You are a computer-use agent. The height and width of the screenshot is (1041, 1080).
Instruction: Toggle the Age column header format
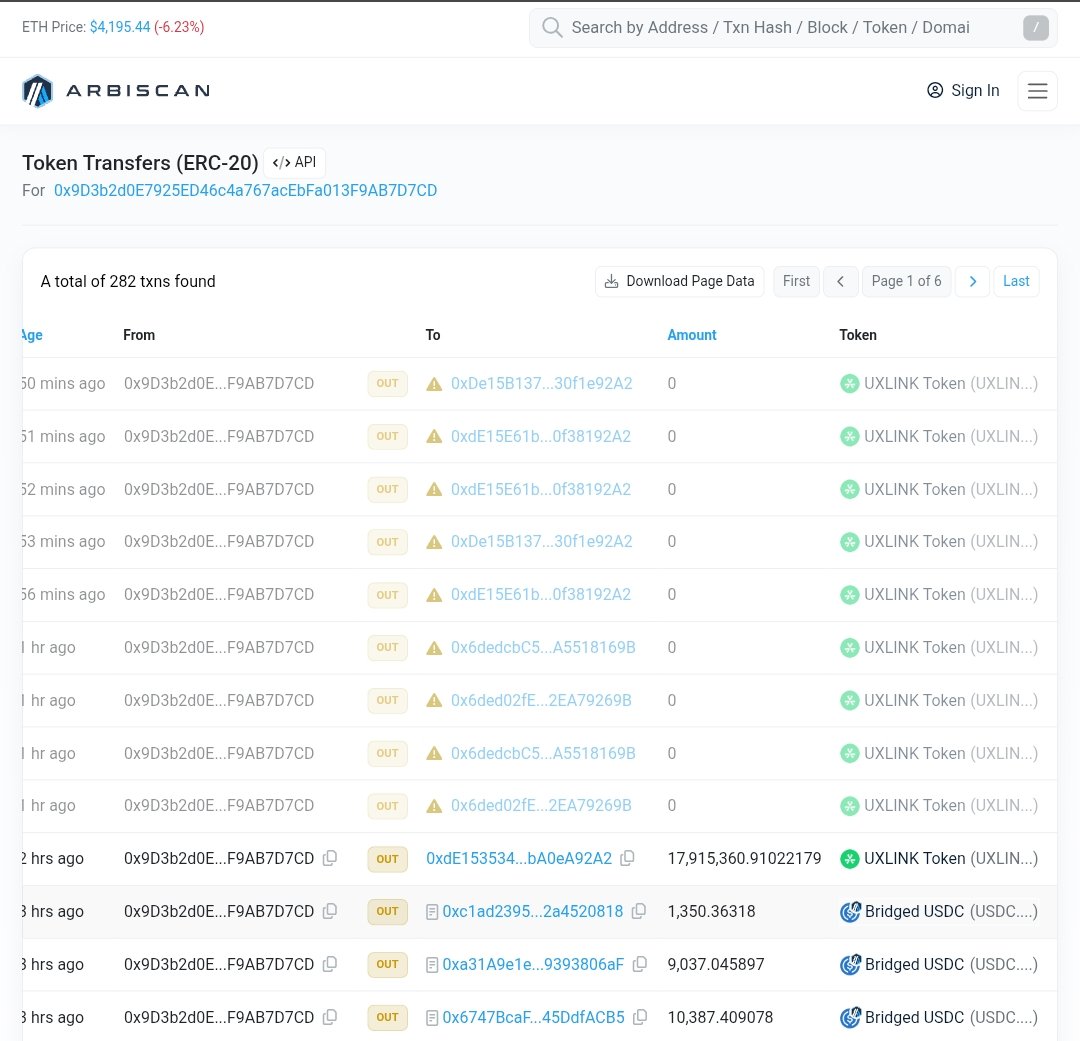32,336
